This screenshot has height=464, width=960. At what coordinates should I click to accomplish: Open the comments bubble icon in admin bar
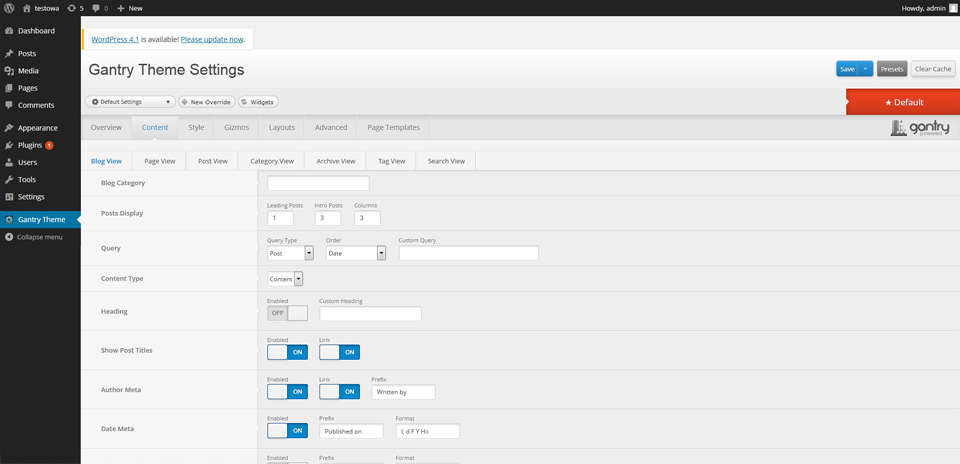tap(96, 9)
